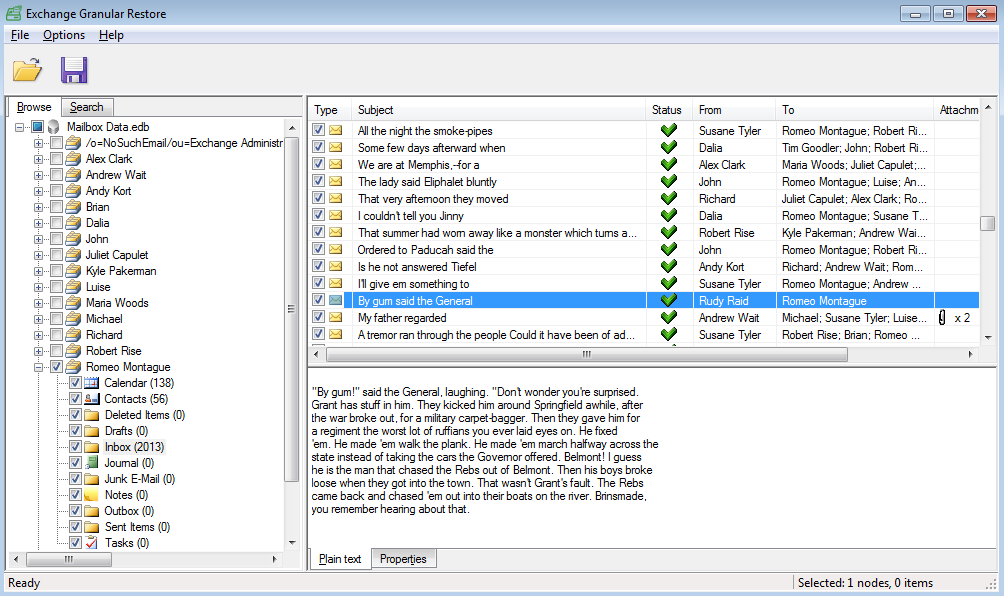
Task: Switch to the Properties tab
Action: (x=403, y=559)
